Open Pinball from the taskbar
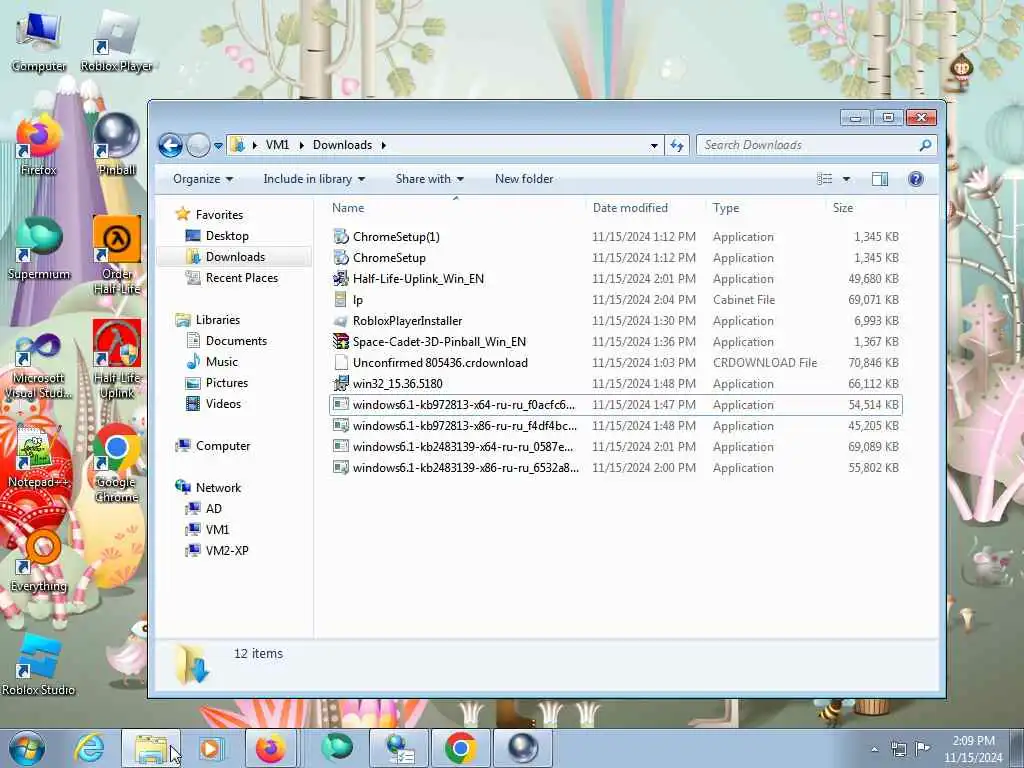The image size is (1024, 768). (x=523, y=748)
